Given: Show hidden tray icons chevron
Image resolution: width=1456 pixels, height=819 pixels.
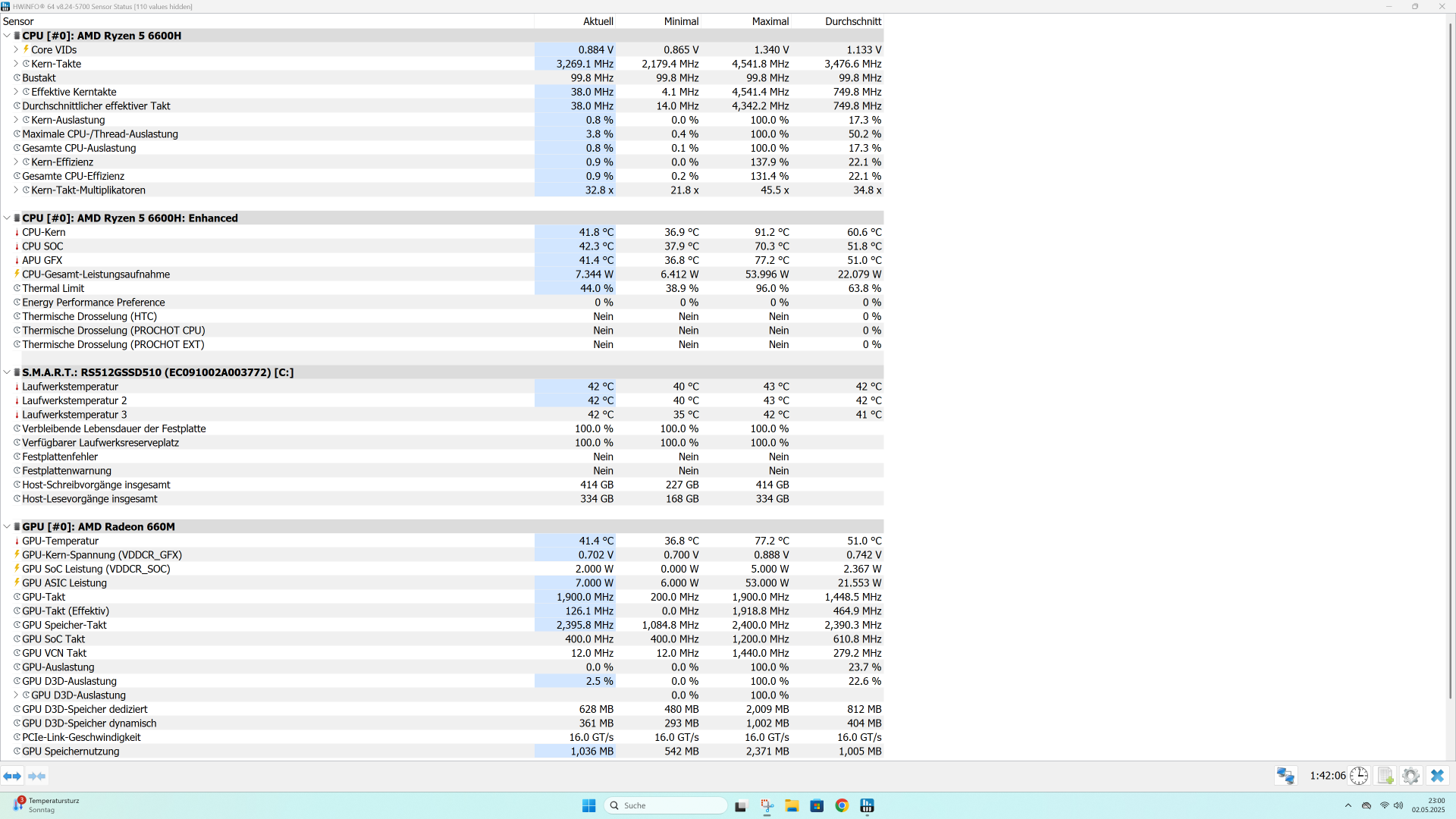Looking at the screenshot, I should pyautogui.click(x=1348, y=805).
